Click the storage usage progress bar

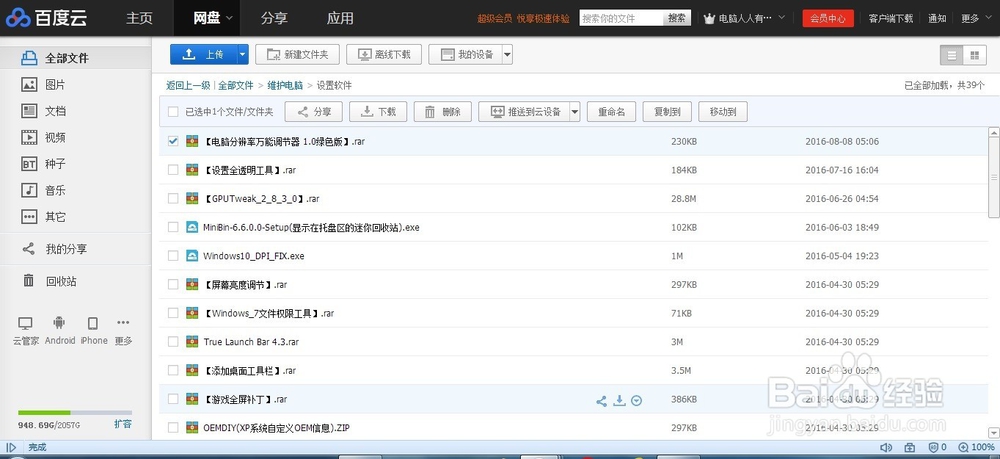tap(75, 412)
